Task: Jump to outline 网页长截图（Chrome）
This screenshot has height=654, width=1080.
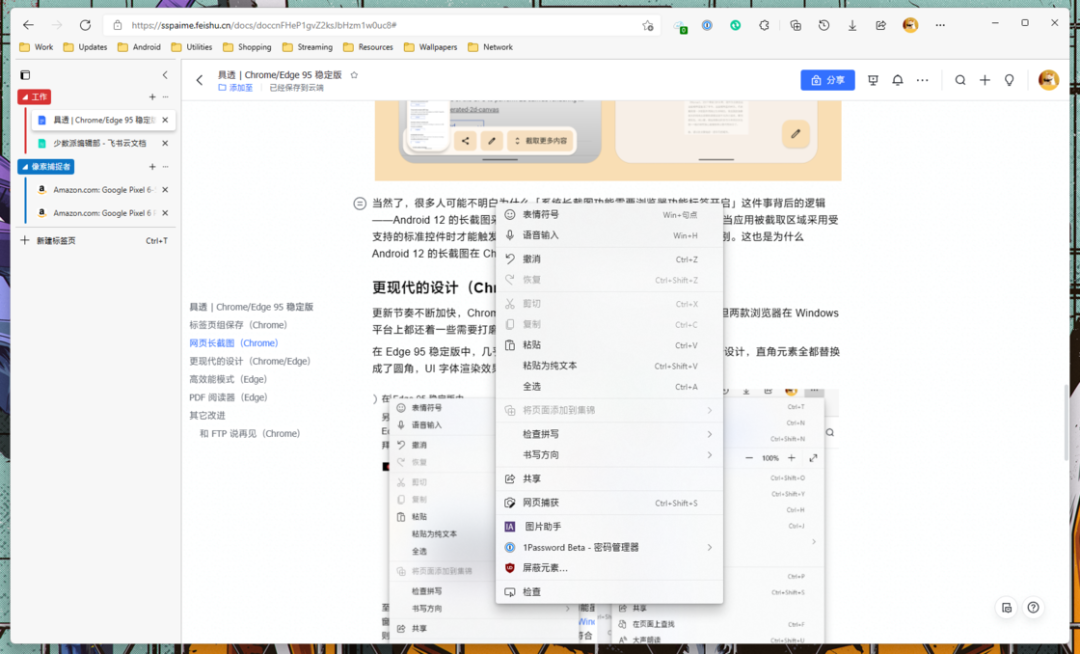Action: pos(233,343)
